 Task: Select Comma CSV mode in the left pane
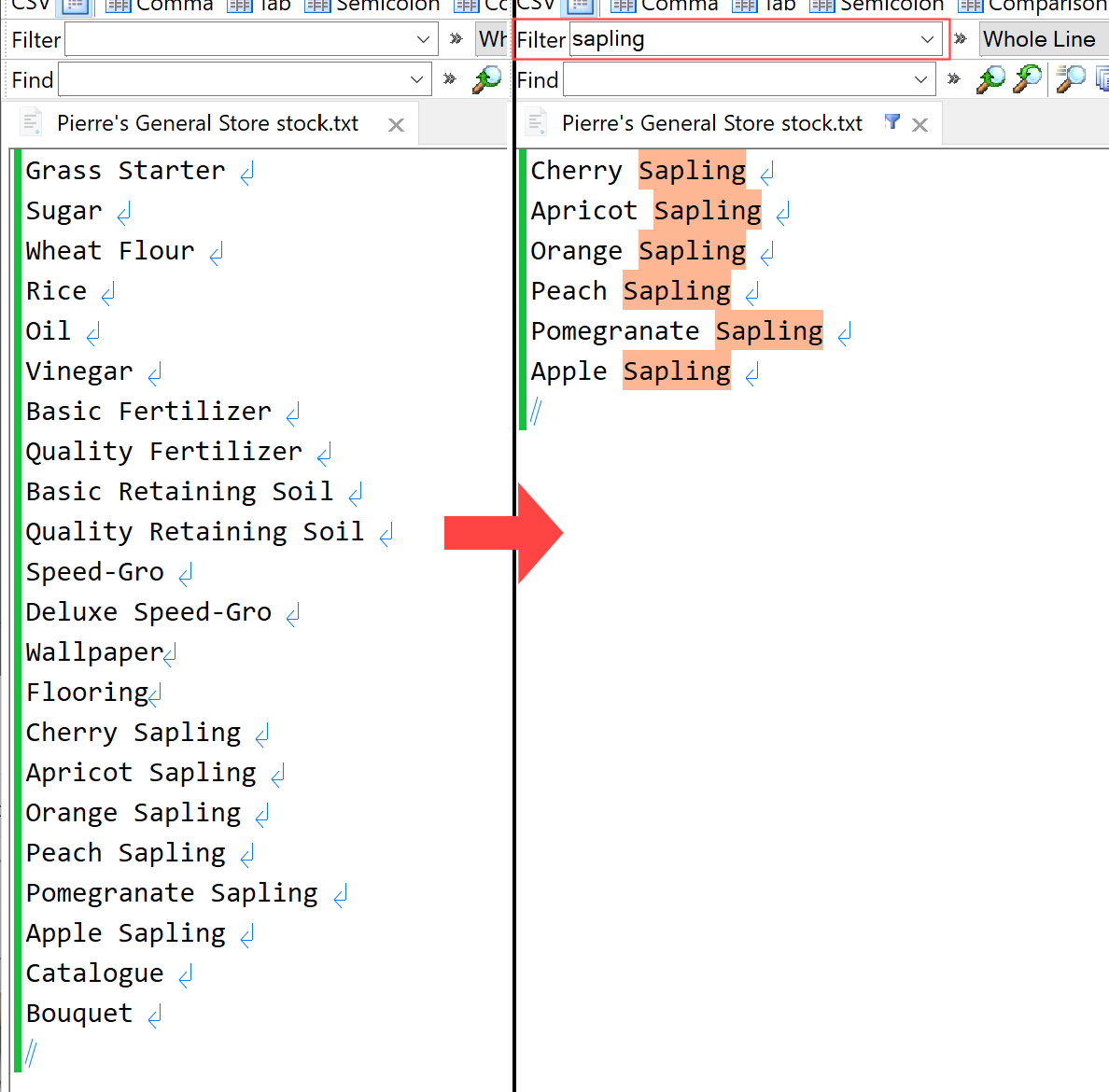click(159, 7)
